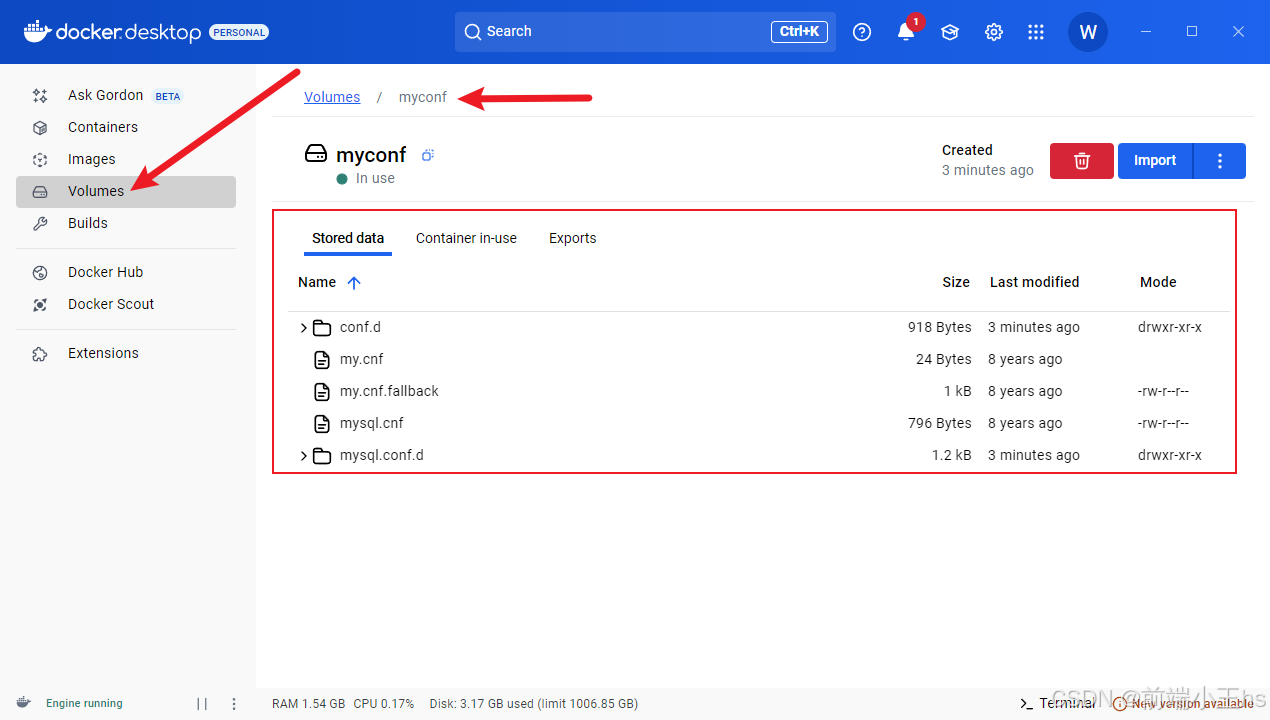Select the conf.d folder name
This screenshot has width=1270, height=720.
click(360, 328)
